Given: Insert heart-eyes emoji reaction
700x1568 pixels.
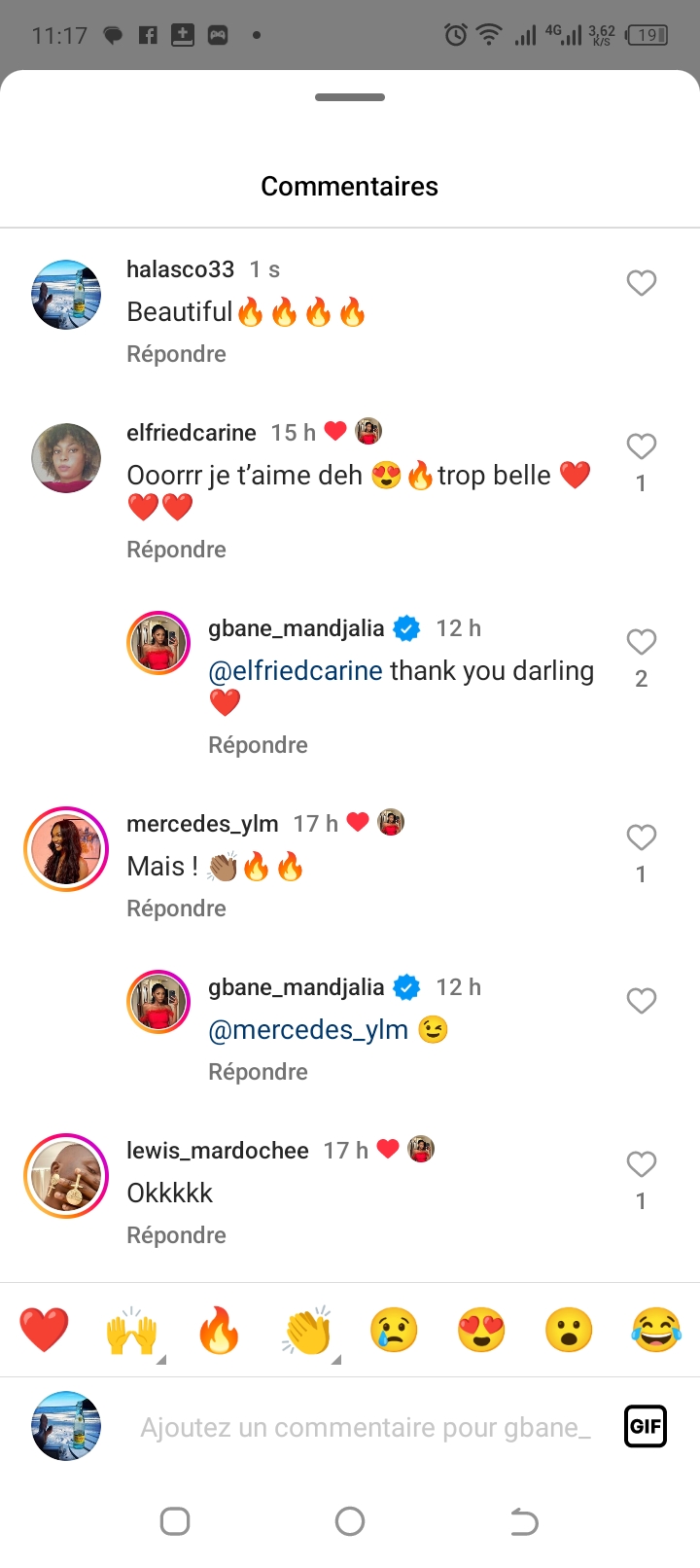Looking at the screenshot, I should (x=481, y=1330).
